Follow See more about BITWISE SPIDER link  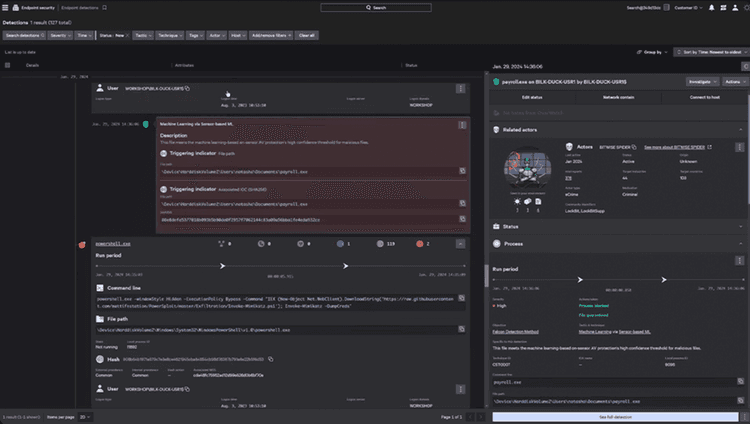[x=674, y=147]
